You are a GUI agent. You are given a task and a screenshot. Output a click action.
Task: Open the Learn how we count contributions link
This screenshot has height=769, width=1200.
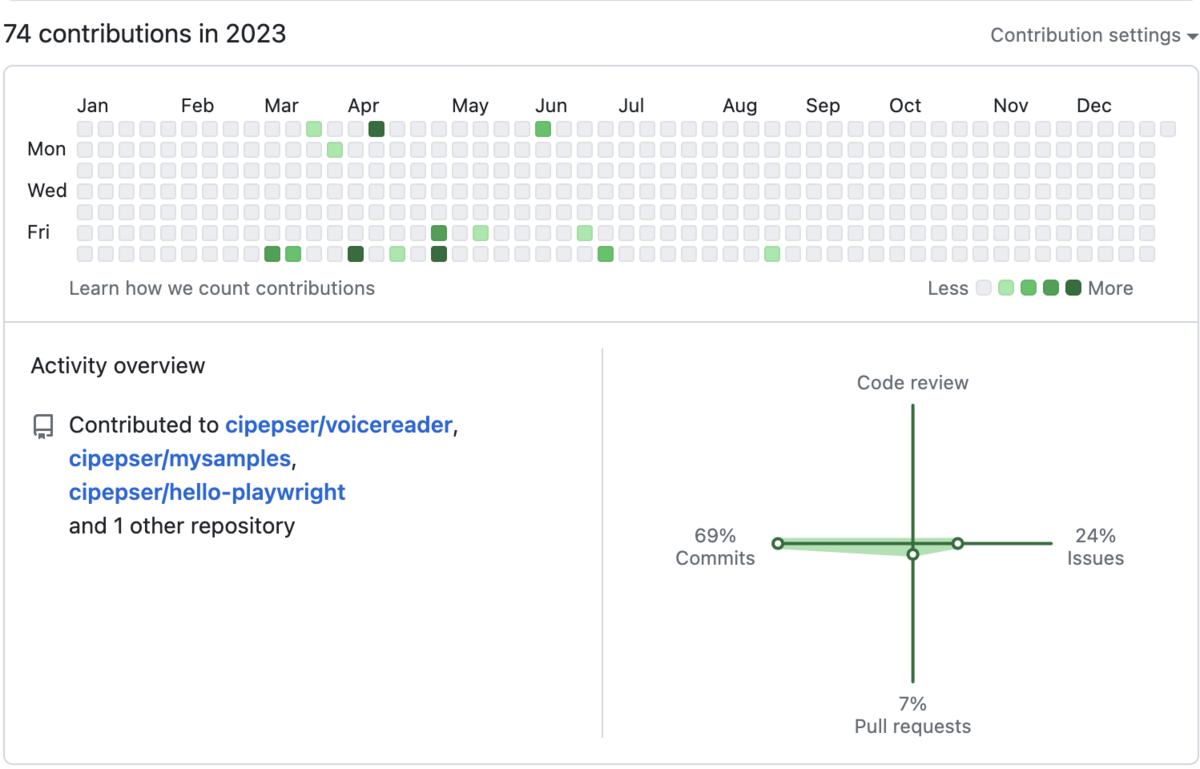222,288
